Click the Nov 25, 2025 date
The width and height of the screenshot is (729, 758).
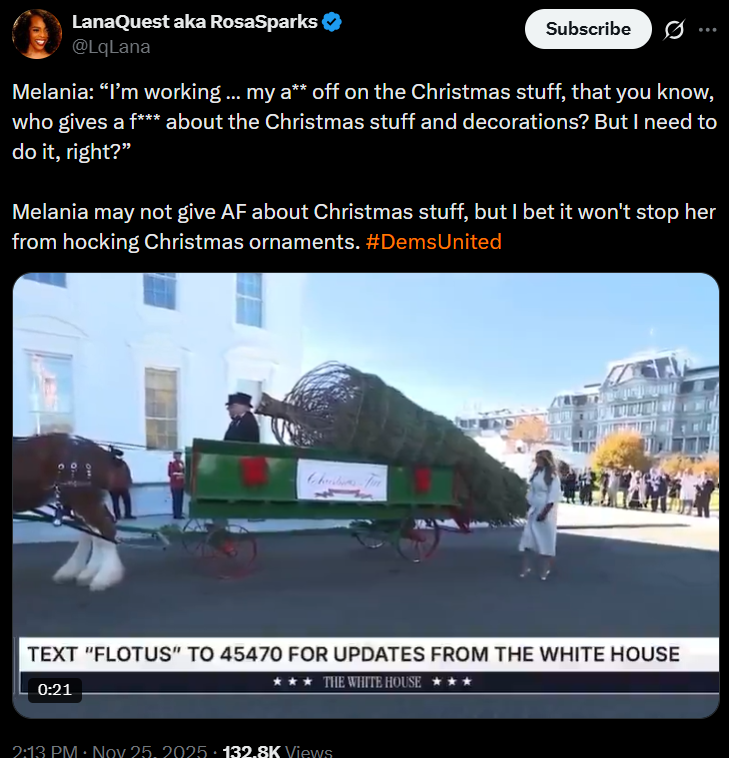(149, 752)
